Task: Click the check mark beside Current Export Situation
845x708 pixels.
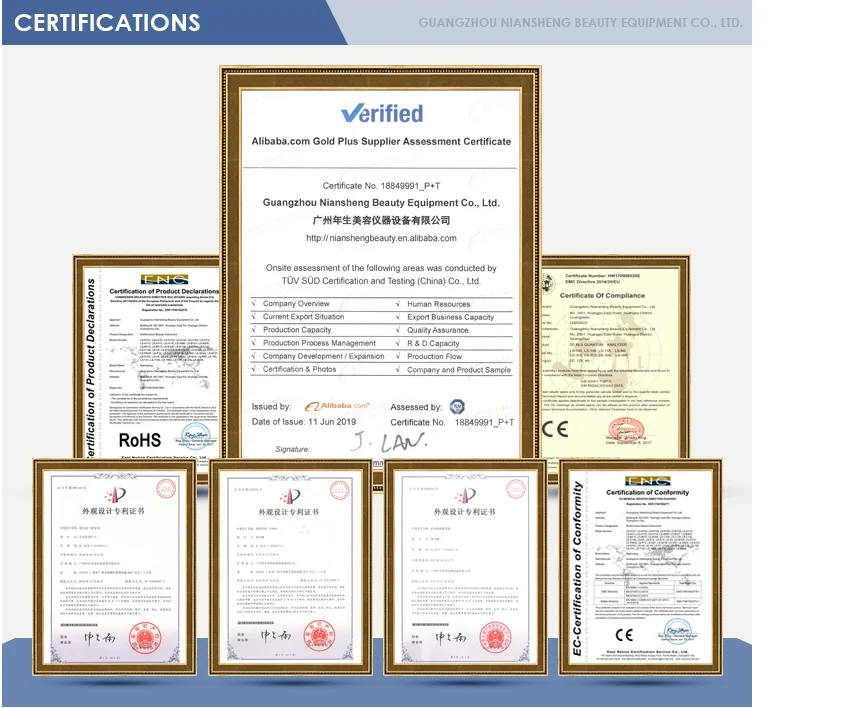Action: [x=254, y=316]
